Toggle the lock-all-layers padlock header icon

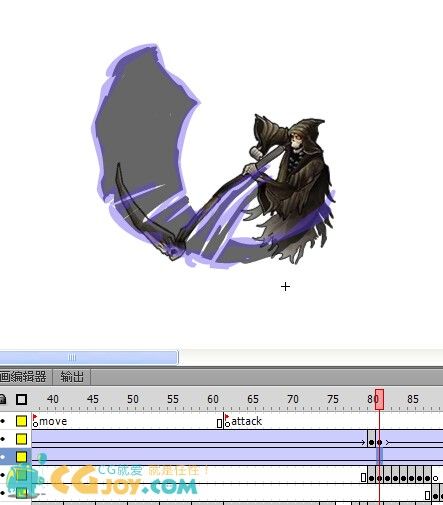3,399
